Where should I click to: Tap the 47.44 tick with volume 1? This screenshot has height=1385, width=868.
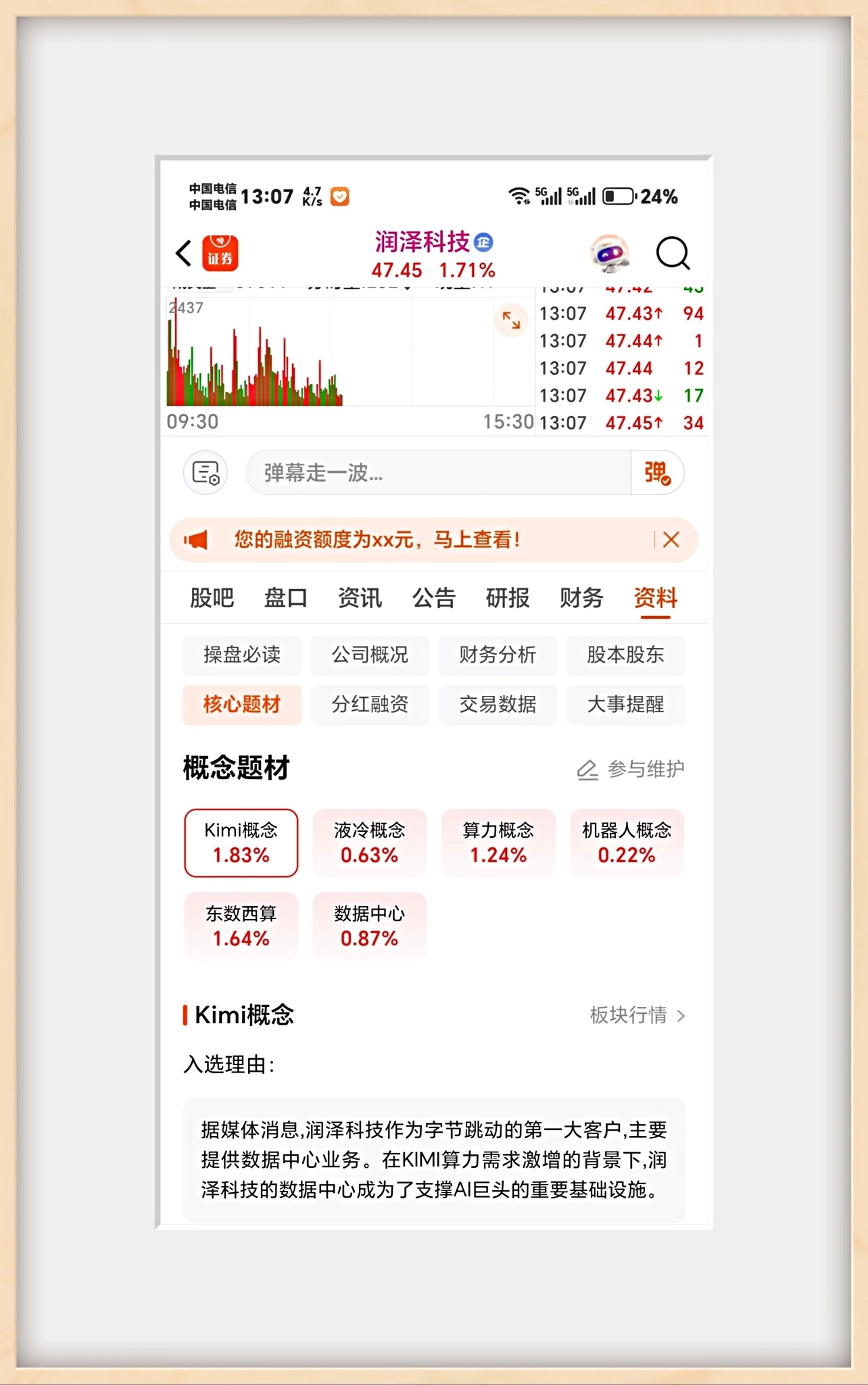pyautogui.click(x=621, y=341)
